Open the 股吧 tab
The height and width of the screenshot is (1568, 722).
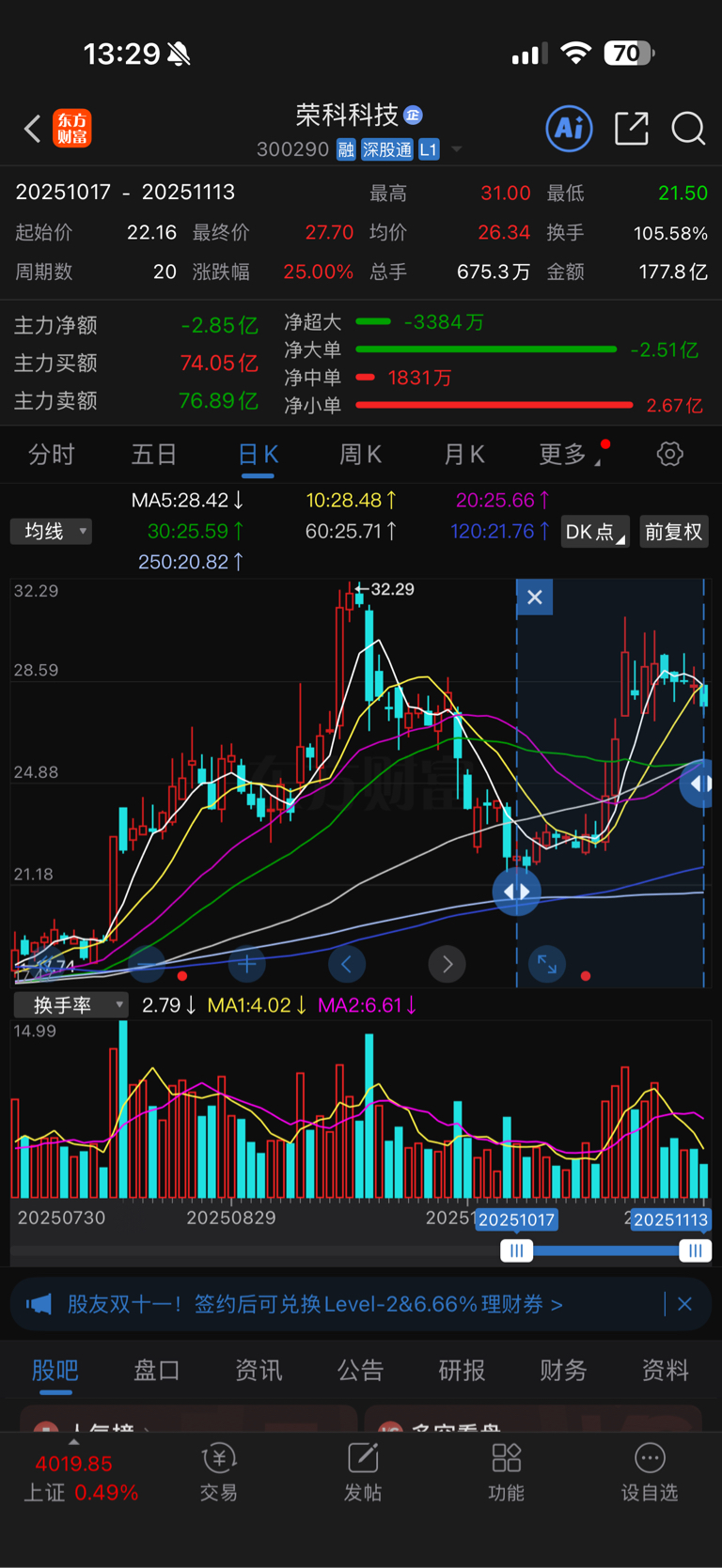click(x=55, y=1371)
